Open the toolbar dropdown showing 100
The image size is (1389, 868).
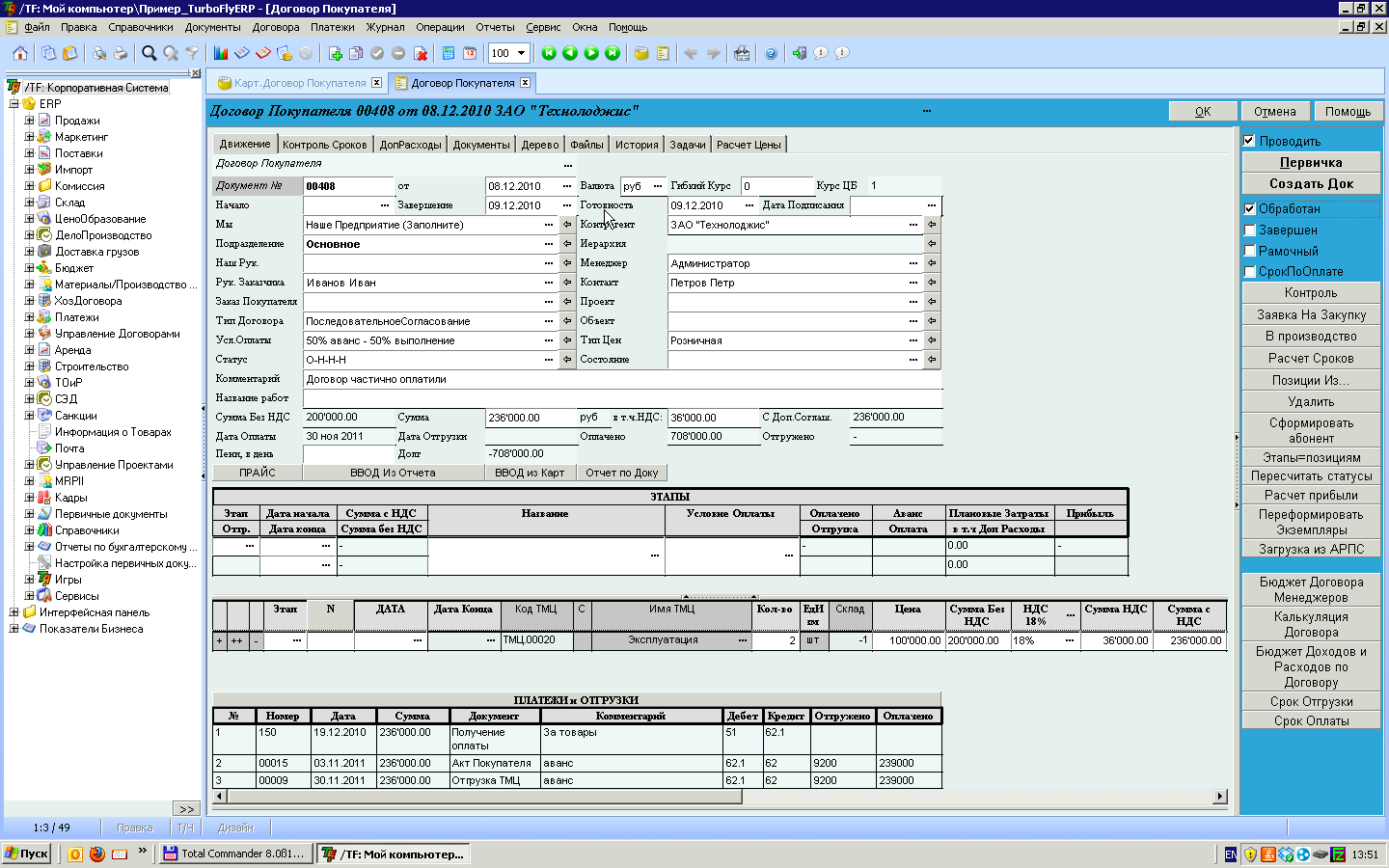click(x=521, y=53)
